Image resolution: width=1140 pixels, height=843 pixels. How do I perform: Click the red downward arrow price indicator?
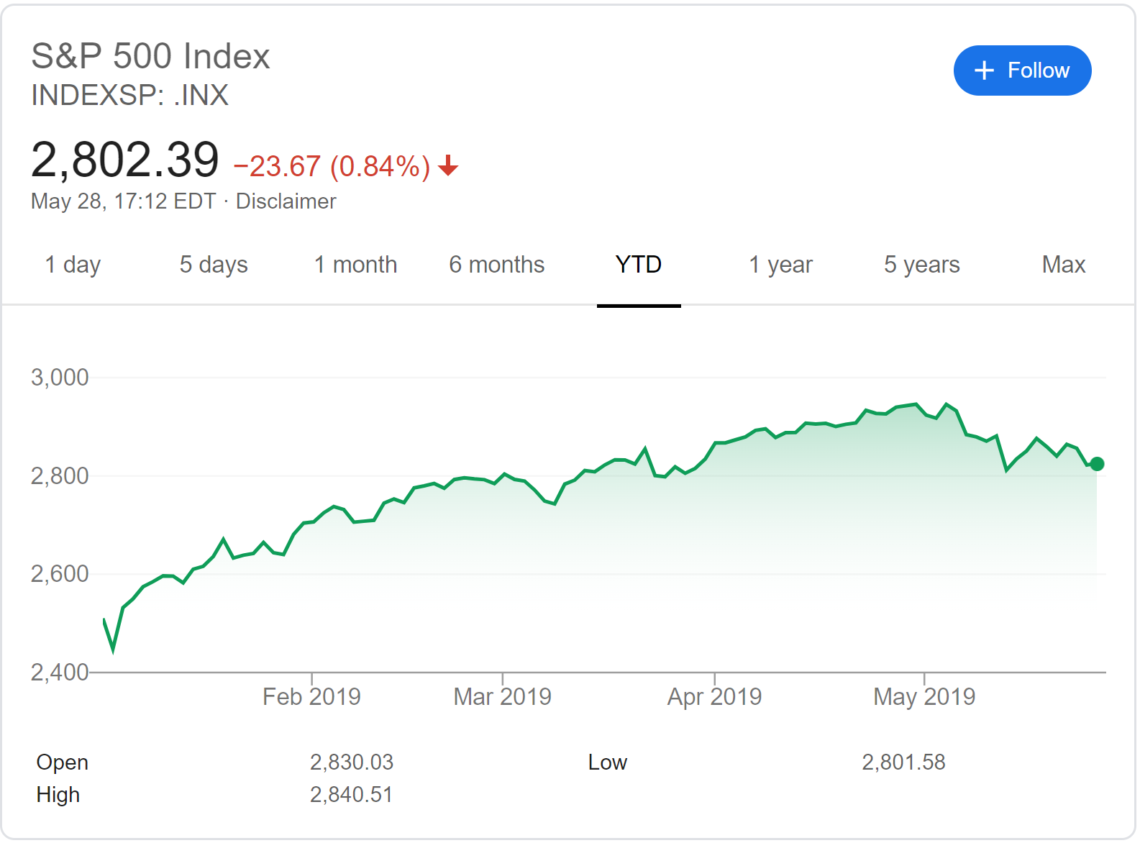click(x=447, y=166)
